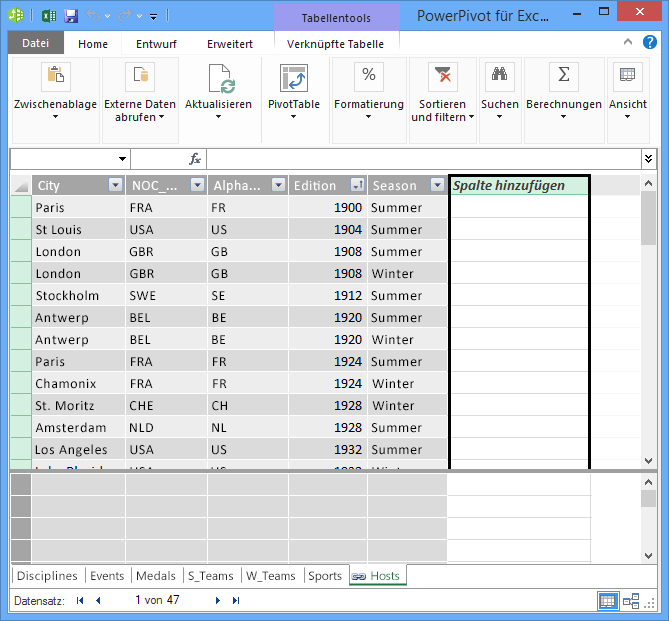
Task: Open the Zwischenablage clipboard icon
Action: click(x=56, y=76)
